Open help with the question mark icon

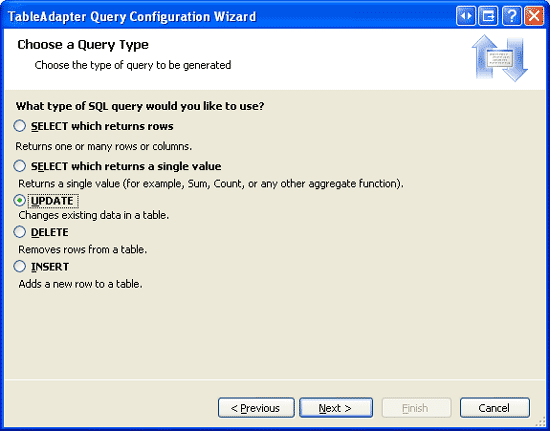[x=511, y=16]
